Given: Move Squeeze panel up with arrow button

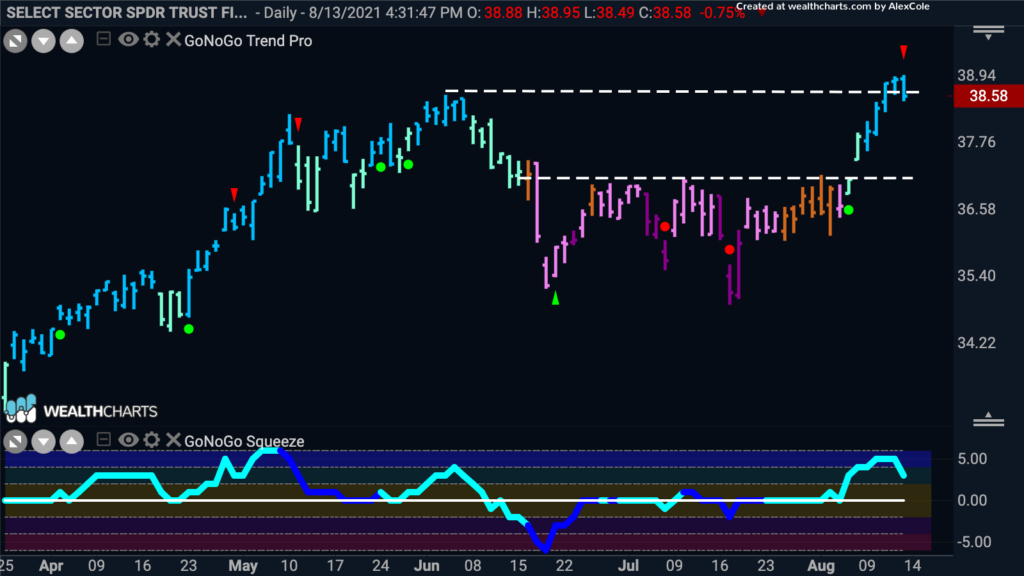Looking at the screenshot, I should [x=72, y=442].
